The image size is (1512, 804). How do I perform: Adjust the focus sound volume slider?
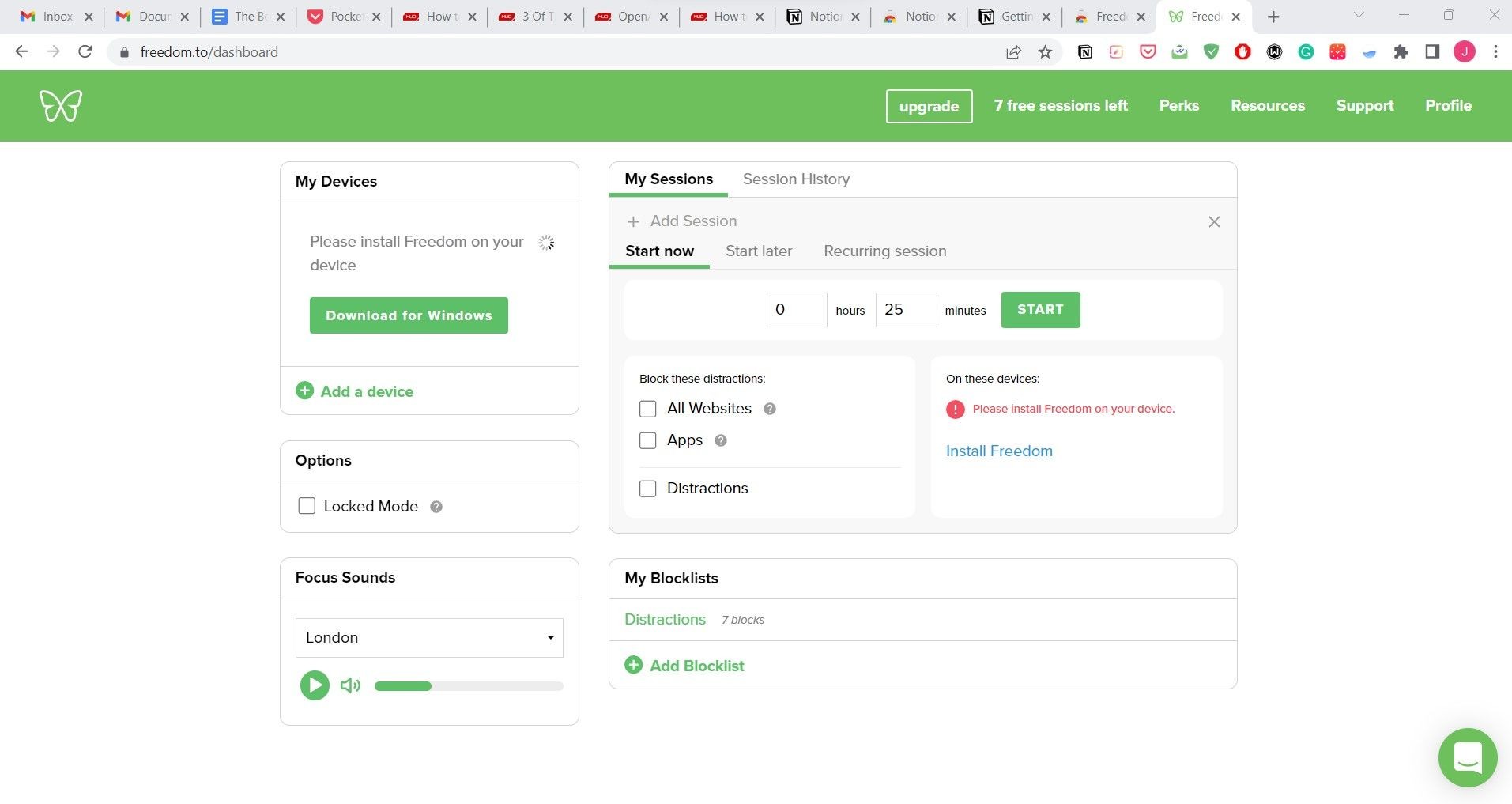coord(469,686)
